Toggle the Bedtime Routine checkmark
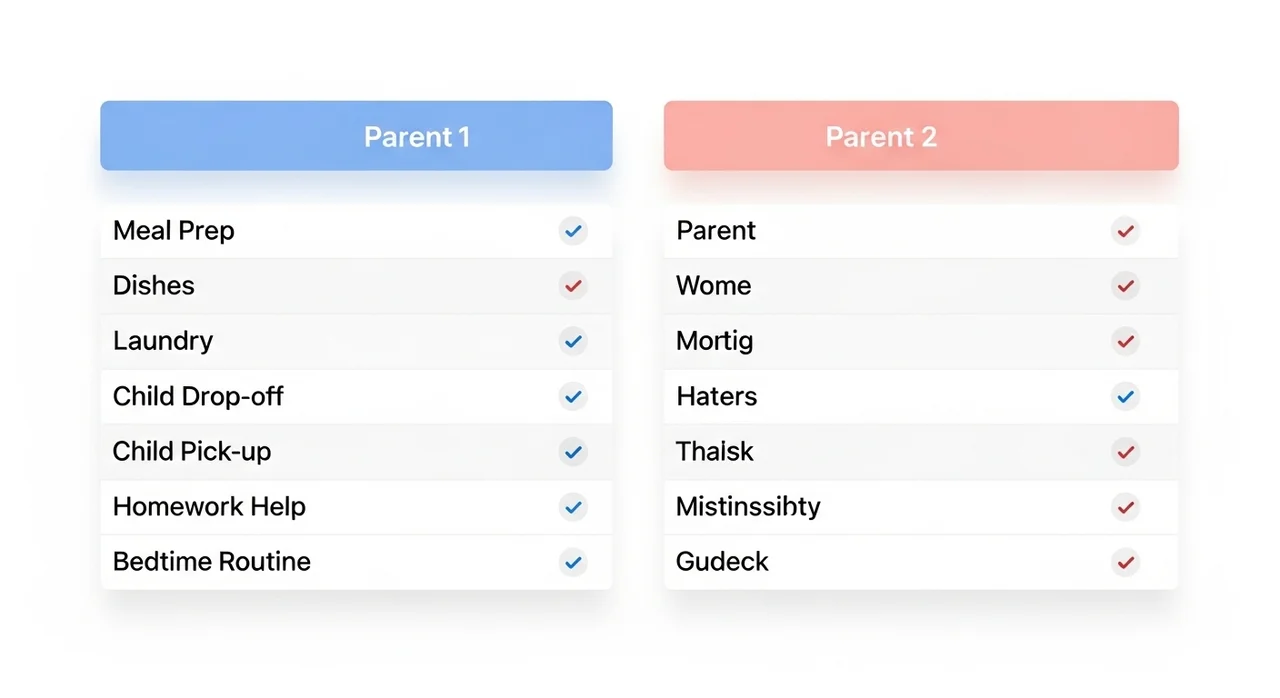Viewport: 1280px width, 698px height. 573,562
